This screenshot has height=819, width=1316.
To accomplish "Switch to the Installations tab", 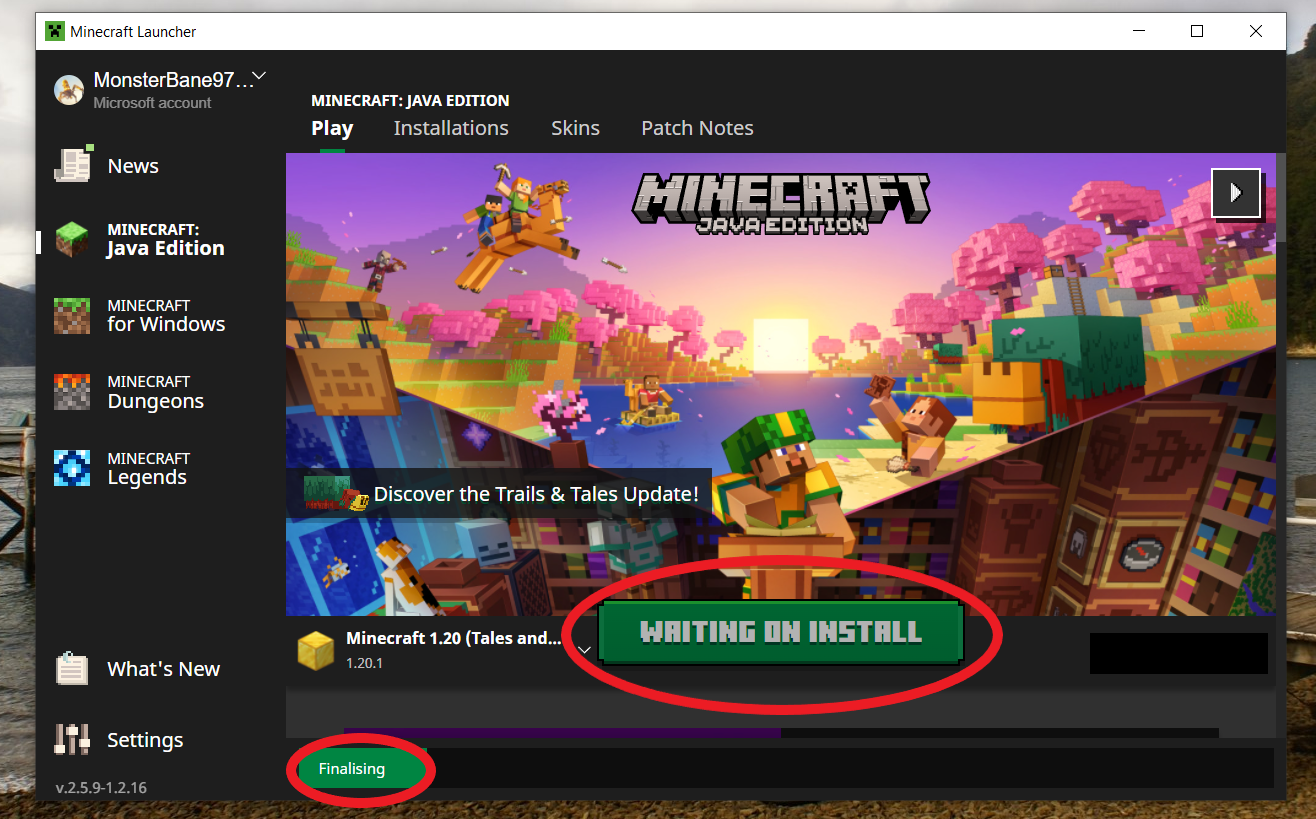I will point(451,128).
